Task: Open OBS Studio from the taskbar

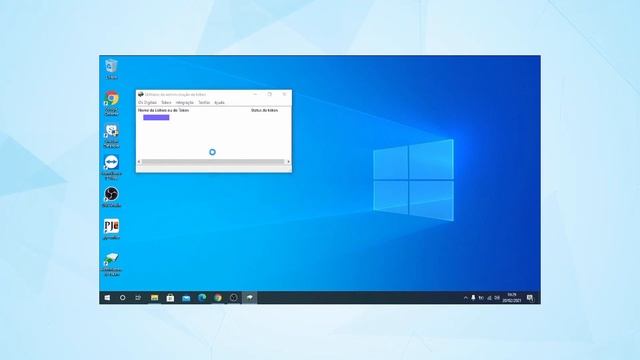Action: 233,298
